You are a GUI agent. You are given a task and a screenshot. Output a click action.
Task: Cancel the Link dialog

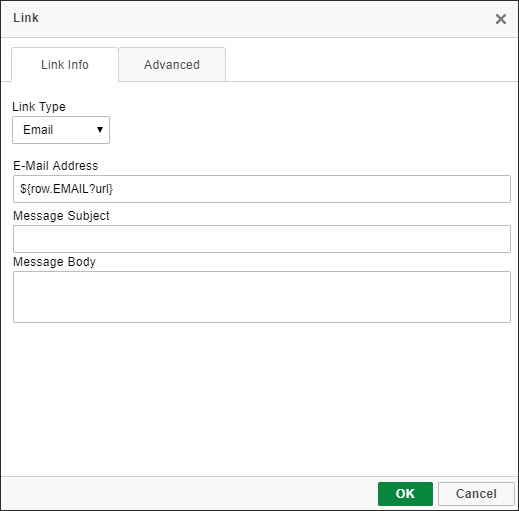476,494
